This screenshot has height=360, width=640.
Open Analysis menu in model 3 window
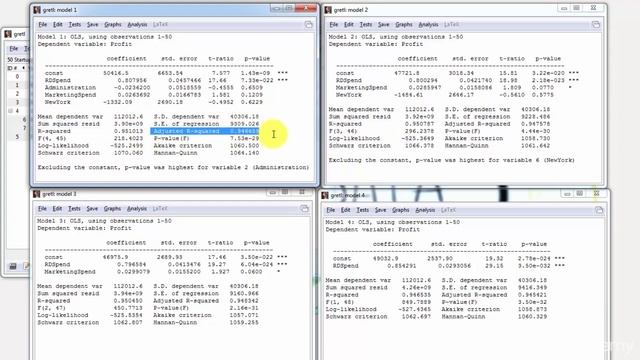coord(137,209)
